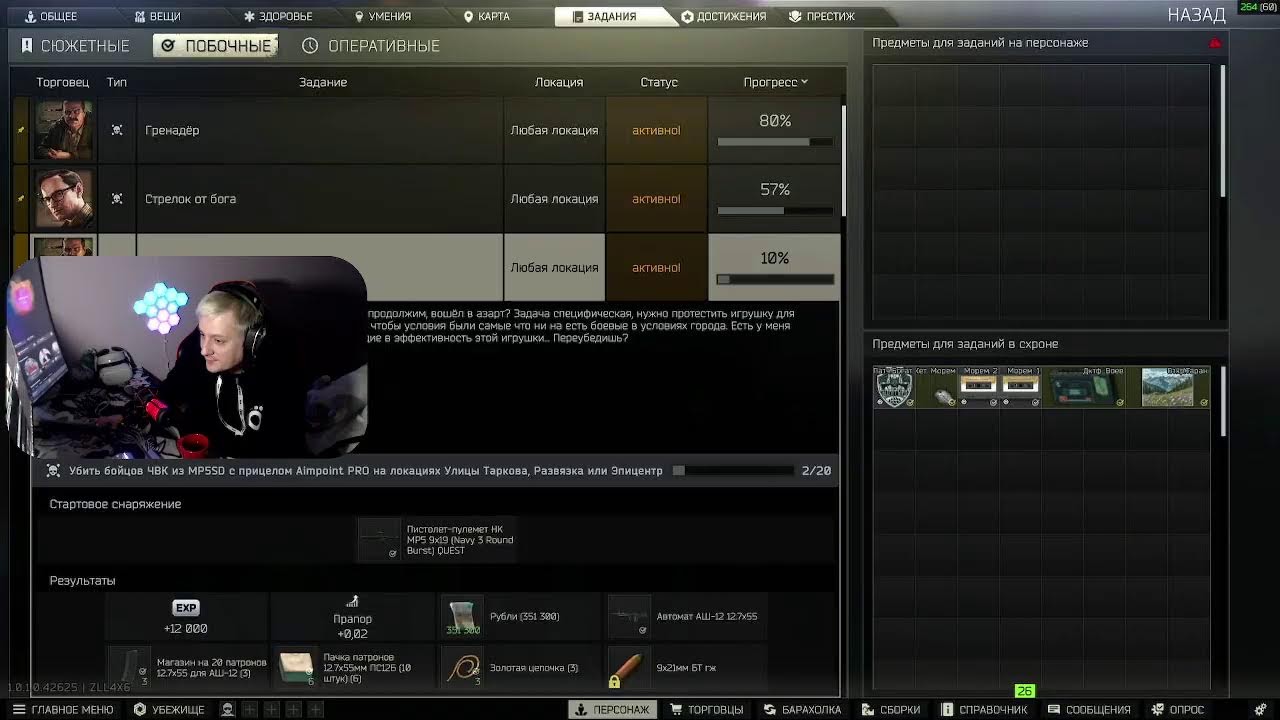Screen dimensions: 1280x720
Task: Click the EXP reward icon
Action: [x=186, y=608]
